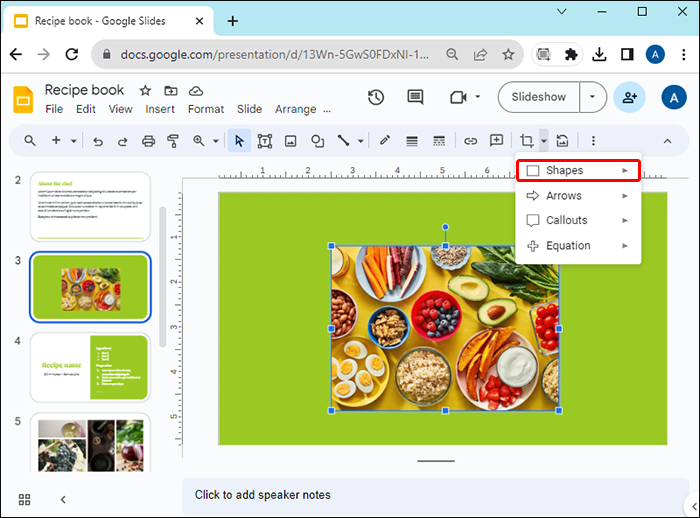Open the View menu
700x518 pixels.
coord(121,109)
